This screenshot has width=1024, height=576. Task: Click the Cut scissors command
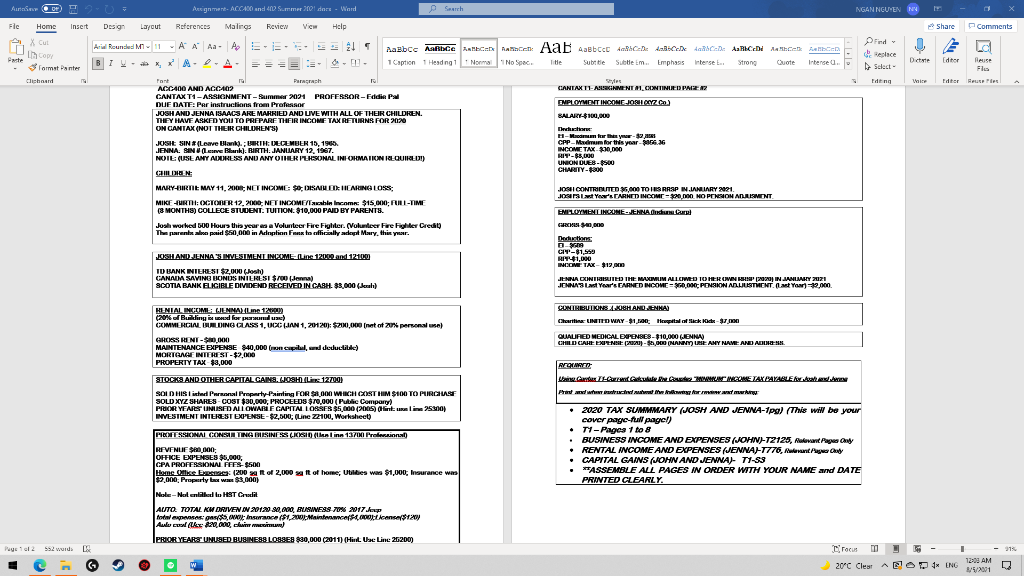(x=39, y=42)
